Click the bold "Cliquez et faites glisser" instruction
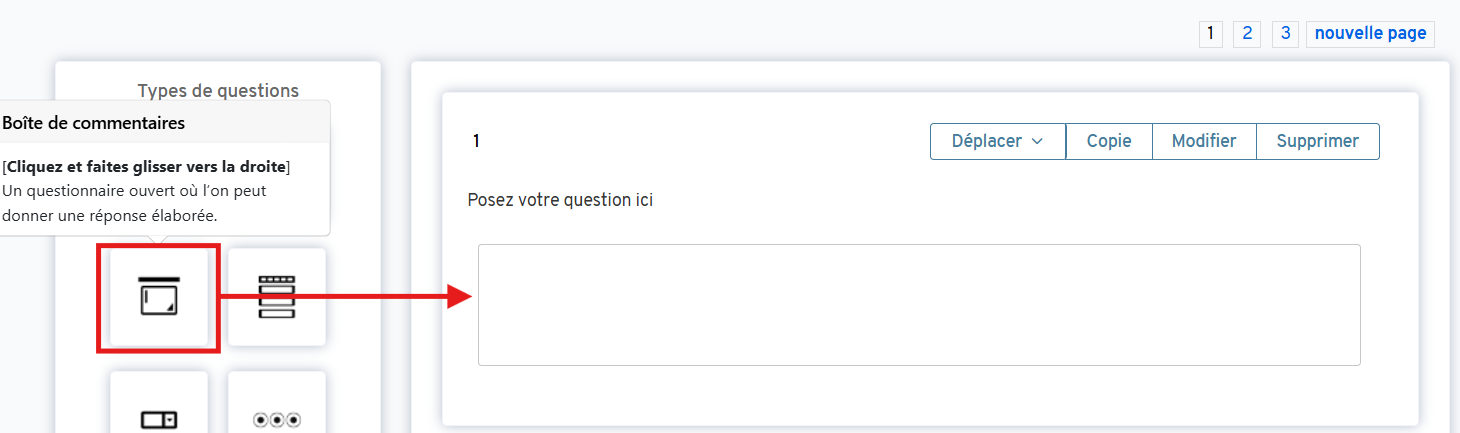The height and width of the screenshot is (433, 1460). click(147, 166)
